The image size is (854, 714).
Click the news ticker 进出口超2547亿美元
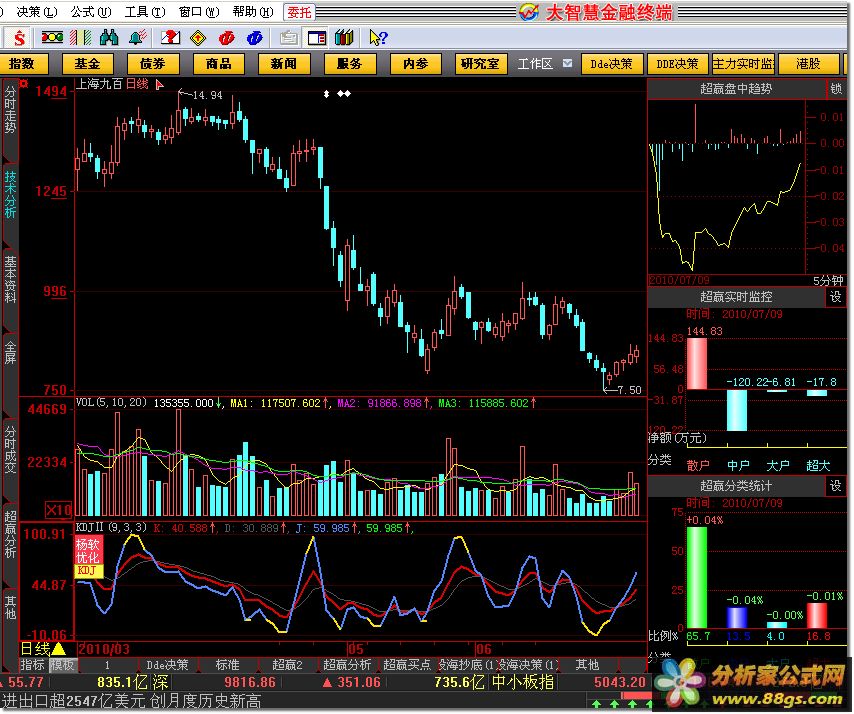[74, 700]
